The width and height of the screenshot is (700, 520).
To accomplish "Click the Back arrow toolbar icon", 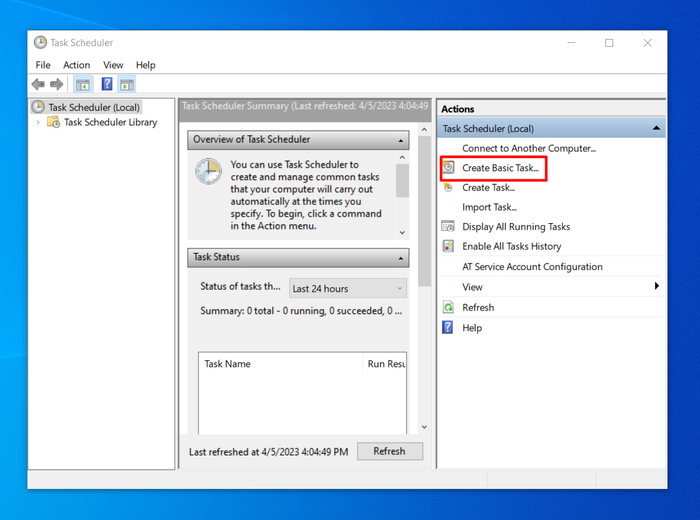I will click(38, 84).
